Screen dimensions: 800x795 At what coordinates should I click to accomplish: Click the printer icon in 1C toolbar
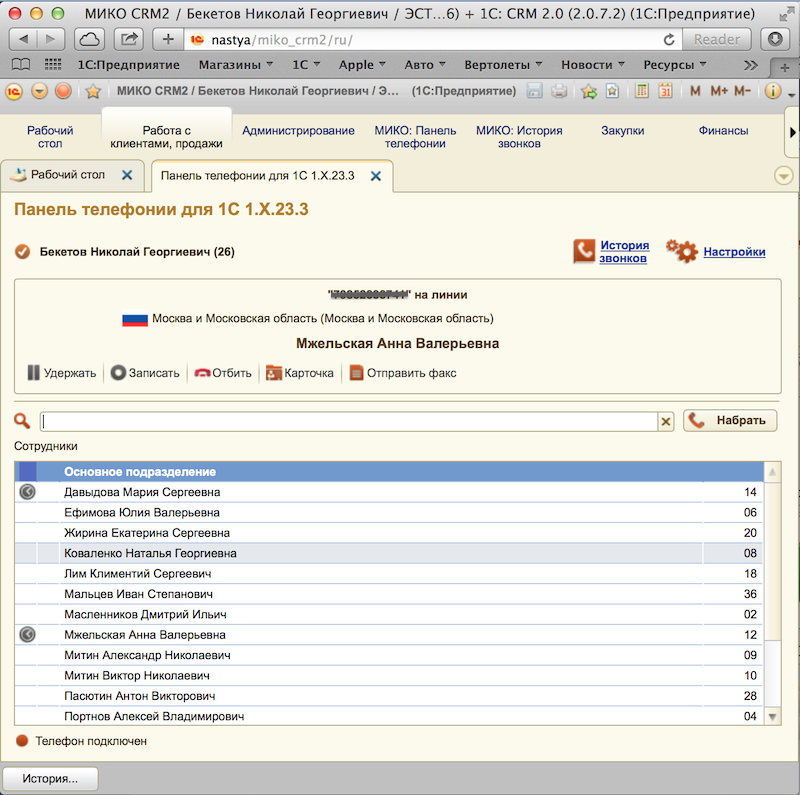click(559, 91)
